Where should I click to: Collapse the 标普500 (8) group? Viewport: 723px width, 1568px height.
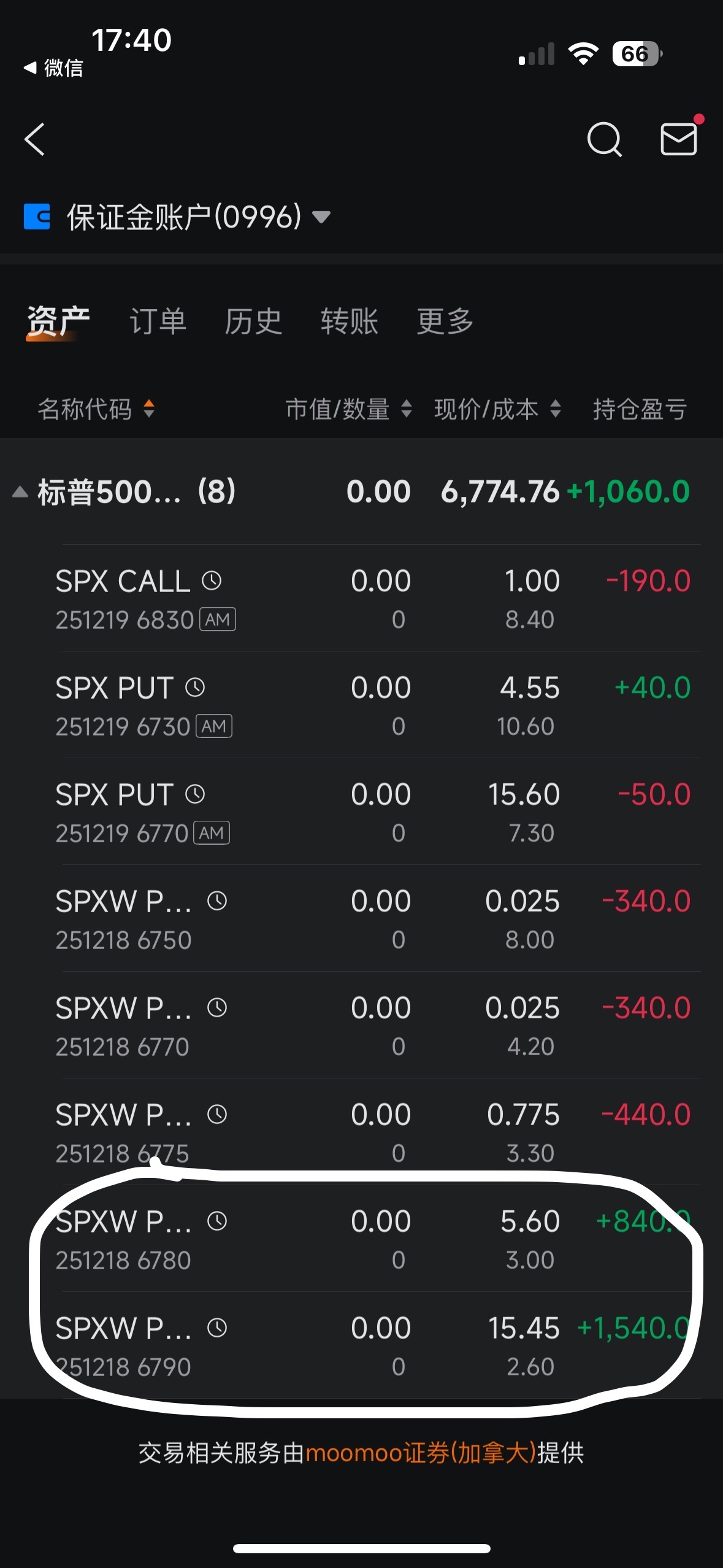20,492
